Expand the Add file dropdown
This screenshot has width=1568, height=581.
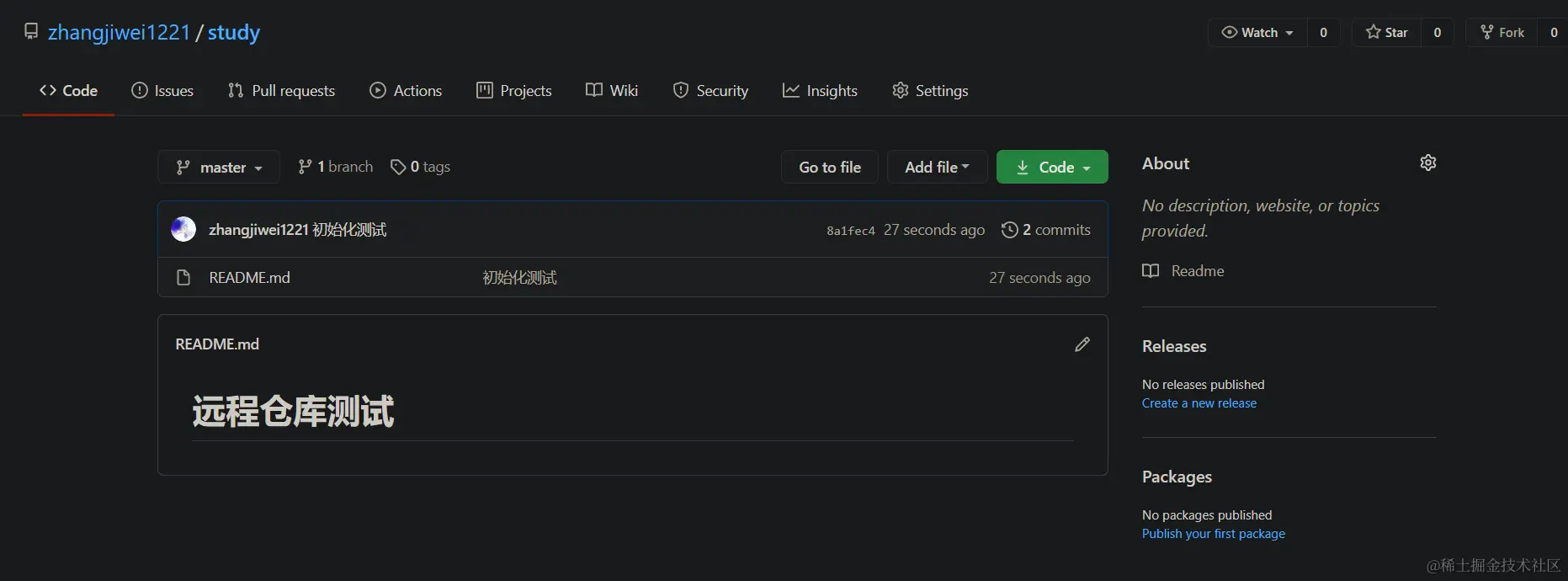pos(937,167)
